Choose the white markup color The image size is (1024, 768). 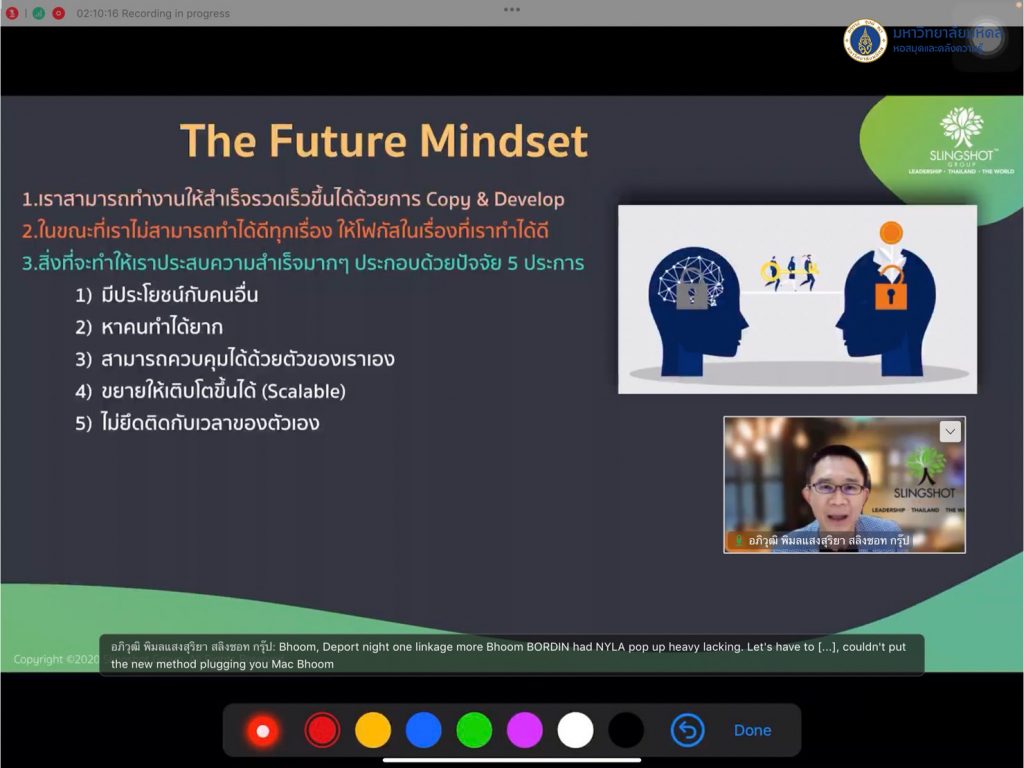pos(575,731)
